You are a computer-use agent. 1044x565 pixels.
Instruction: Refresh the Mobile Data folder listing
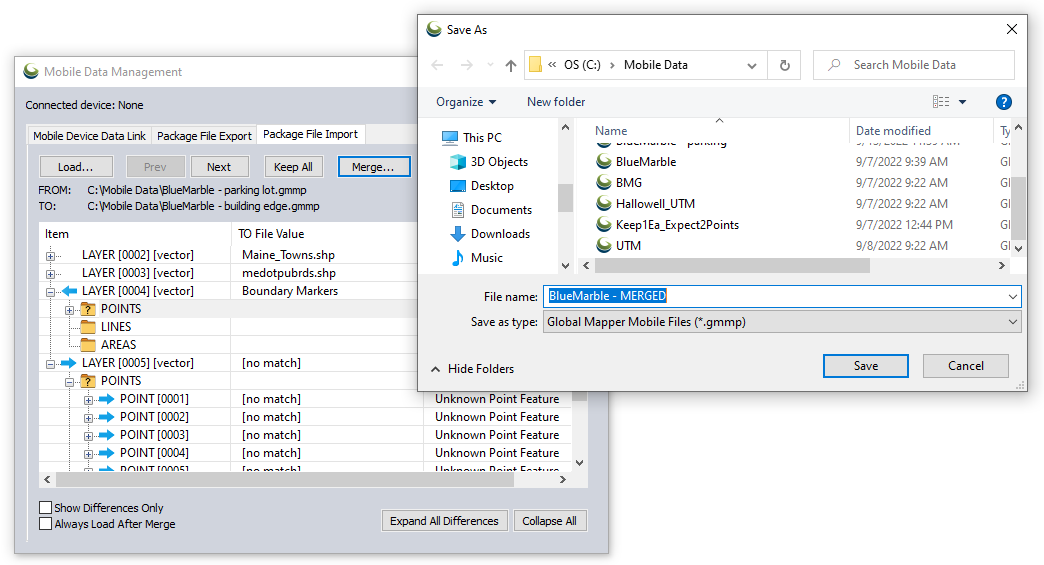[784, 65]
